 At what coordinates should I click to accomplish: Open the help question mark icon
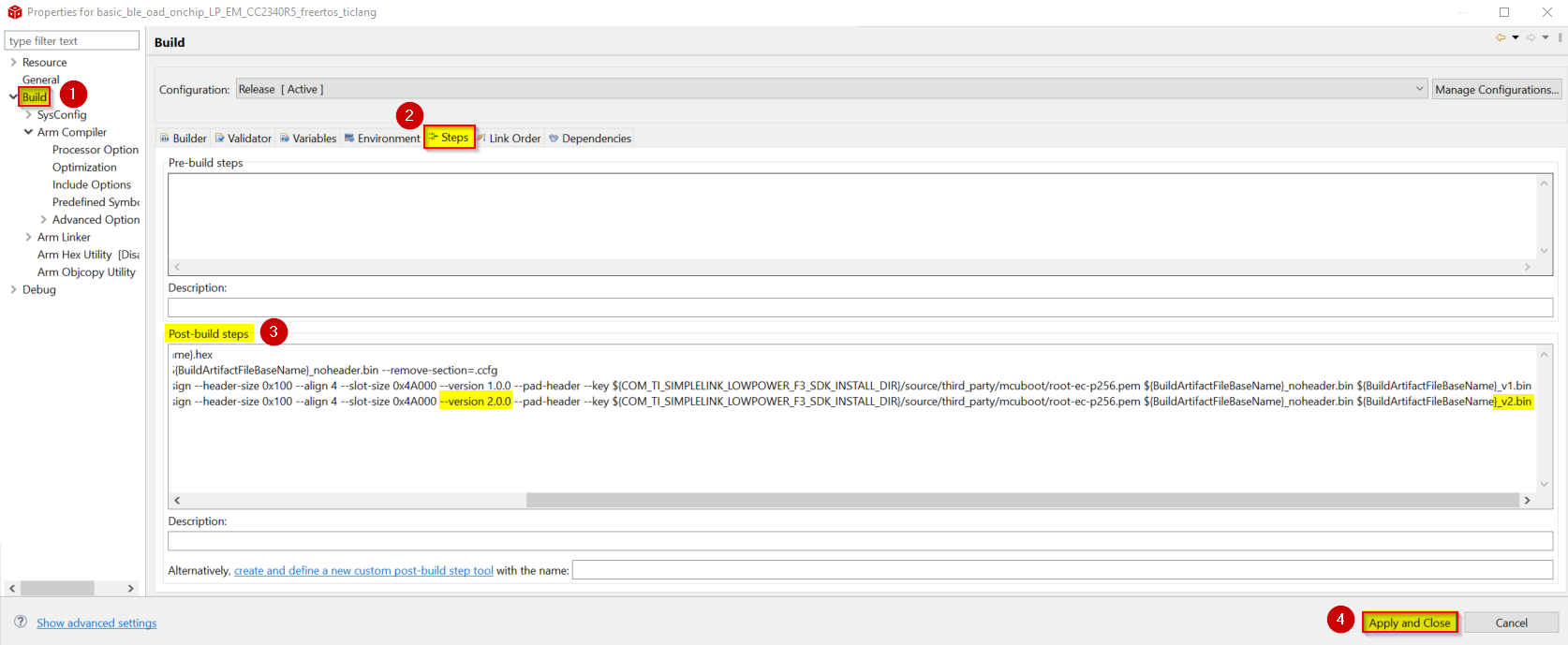(21, 623)
